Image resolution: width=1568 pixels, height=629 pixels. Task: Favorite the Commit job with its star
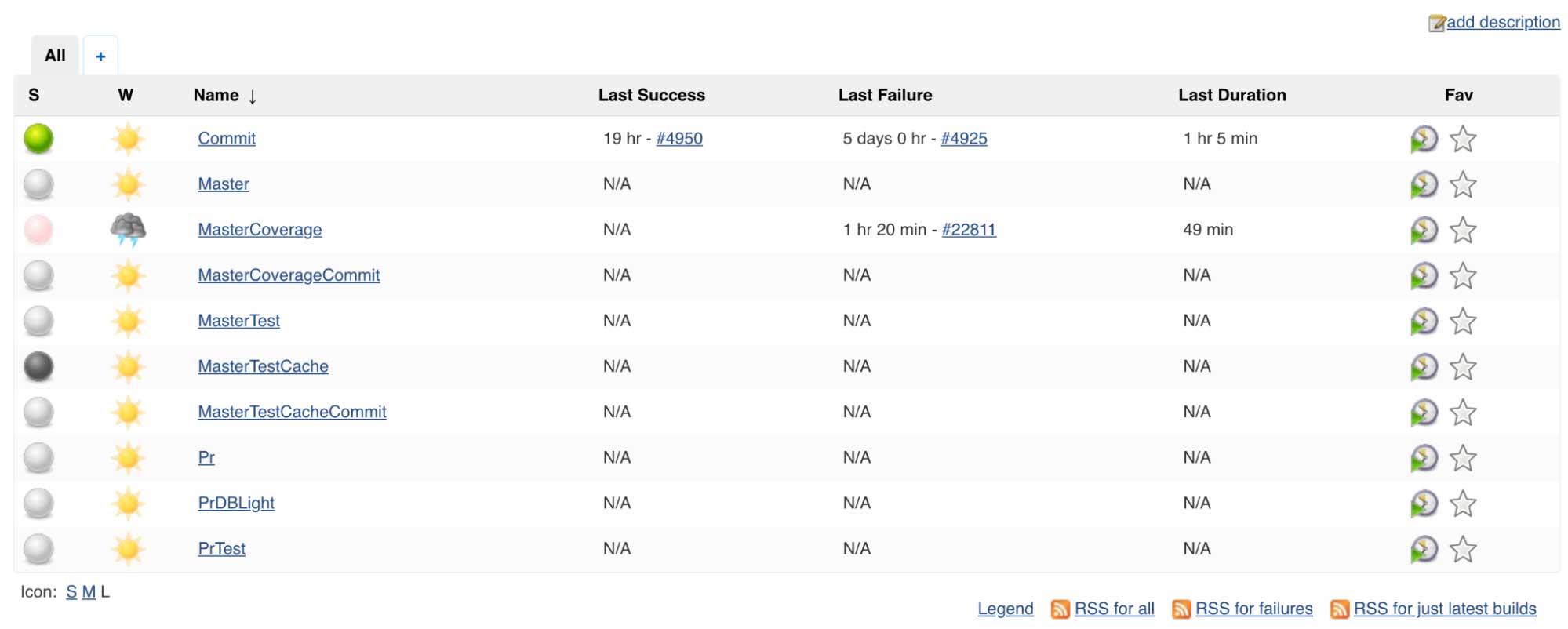(1462, 139)
